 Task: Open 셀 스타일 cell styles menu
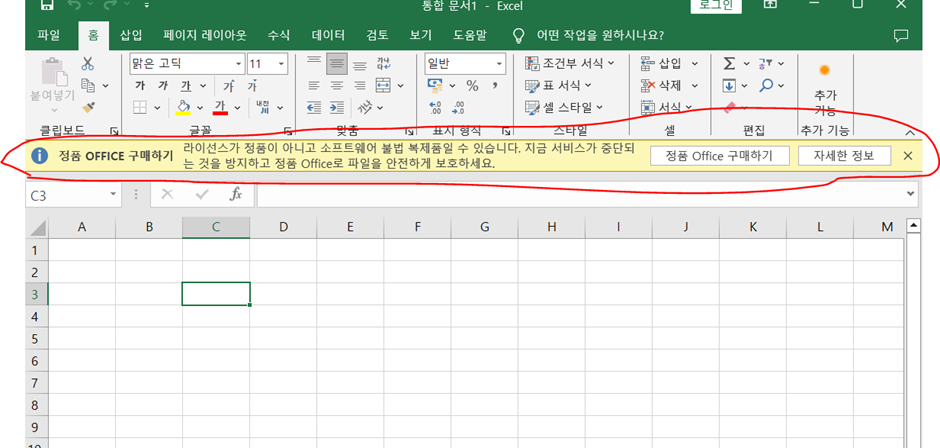click(563, 107)
